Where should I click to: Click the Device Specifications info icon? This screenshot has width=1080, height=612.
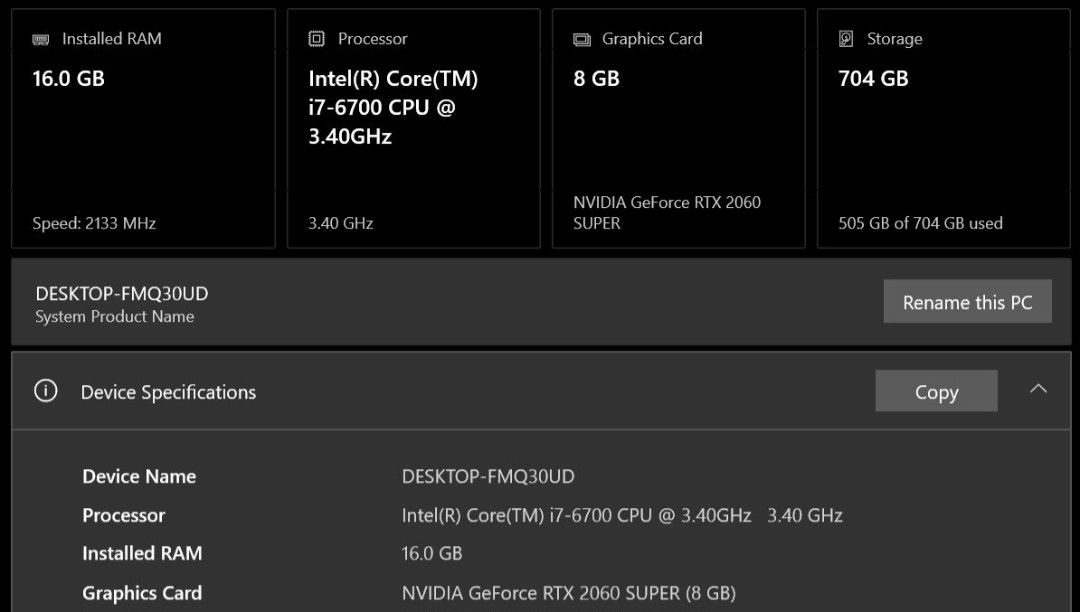coord(44,391)
